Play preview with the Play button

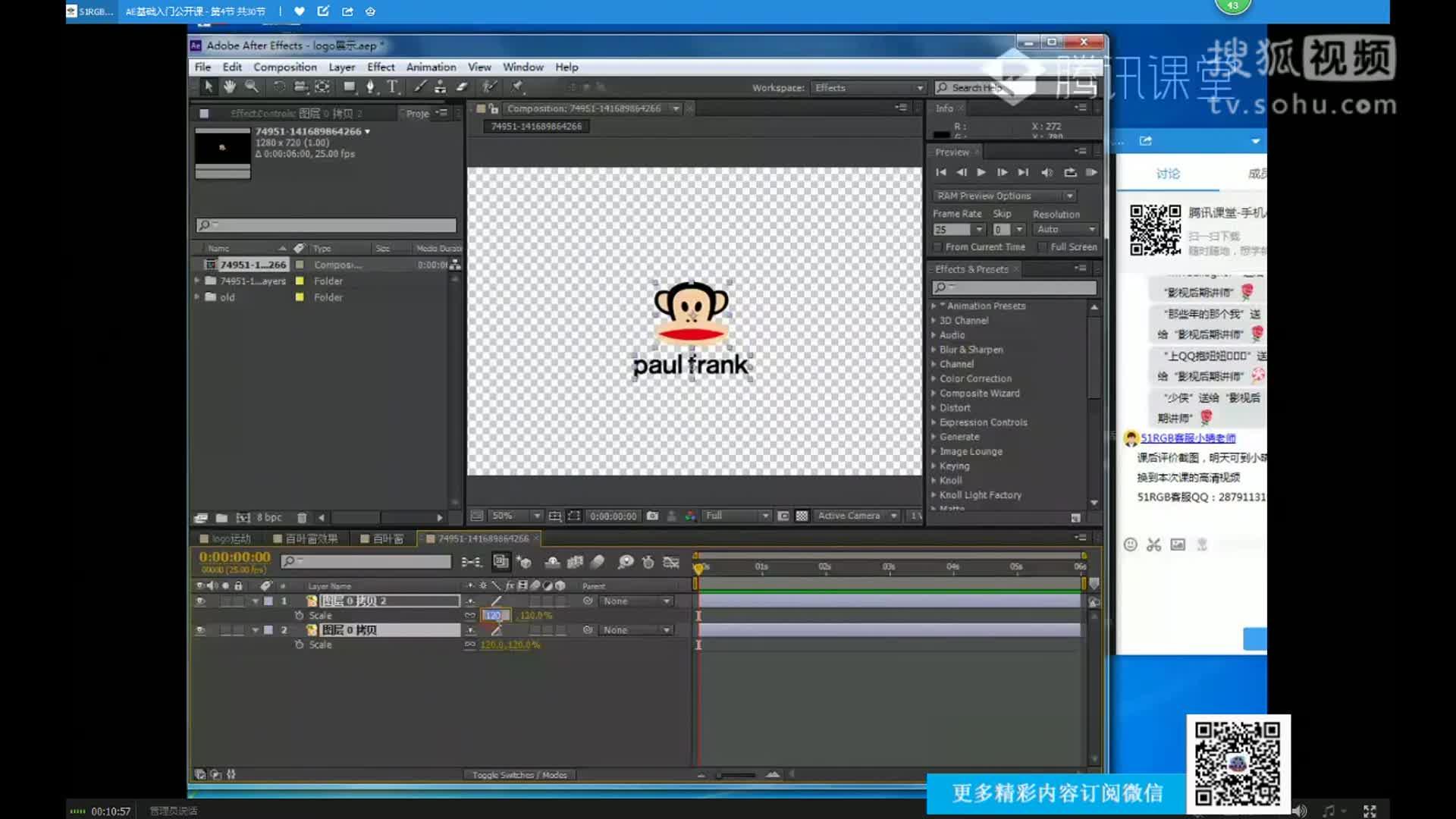pos(981,173)
